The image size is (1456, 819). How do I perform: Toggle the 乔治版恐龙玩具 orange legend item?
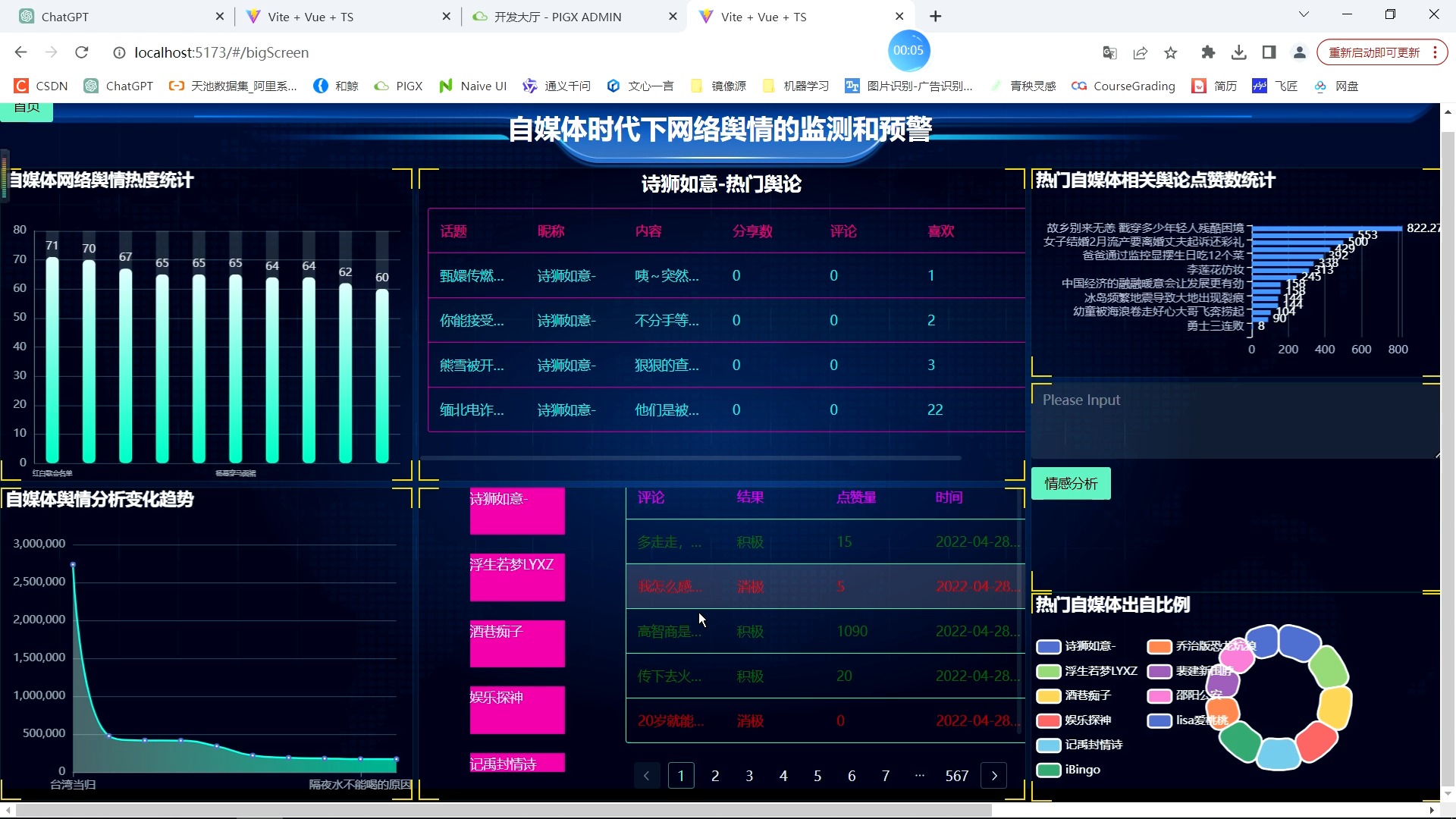point(1202,646)
